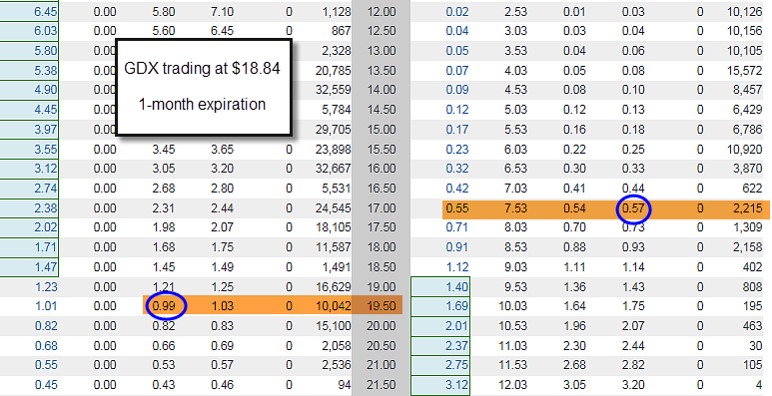Screen dimensions: 772x396
Task: Click put open interest 10,126
Action: [744, 11]
